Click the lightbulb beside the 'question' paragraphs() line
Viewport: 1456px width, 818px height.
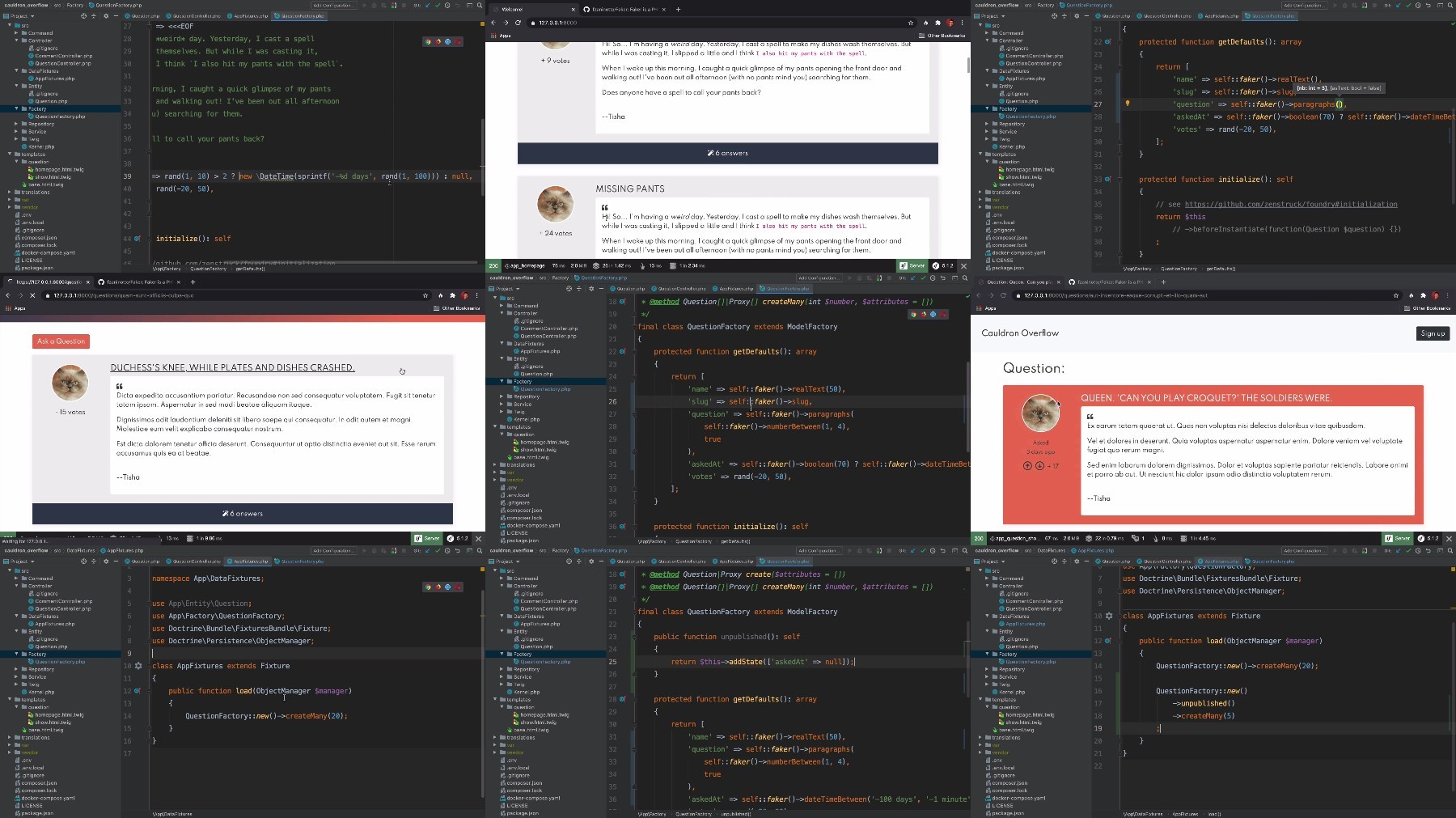tap(1127, 104)
